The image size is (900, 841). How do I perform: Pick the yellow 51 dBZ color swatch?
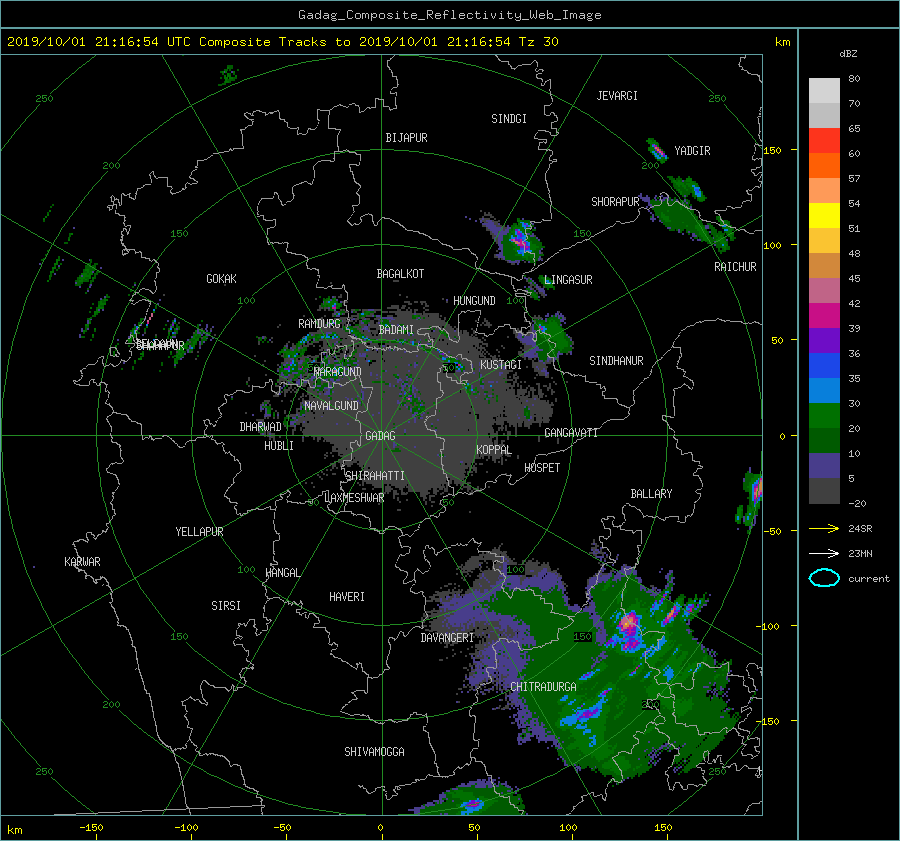(x=824, y=216)
